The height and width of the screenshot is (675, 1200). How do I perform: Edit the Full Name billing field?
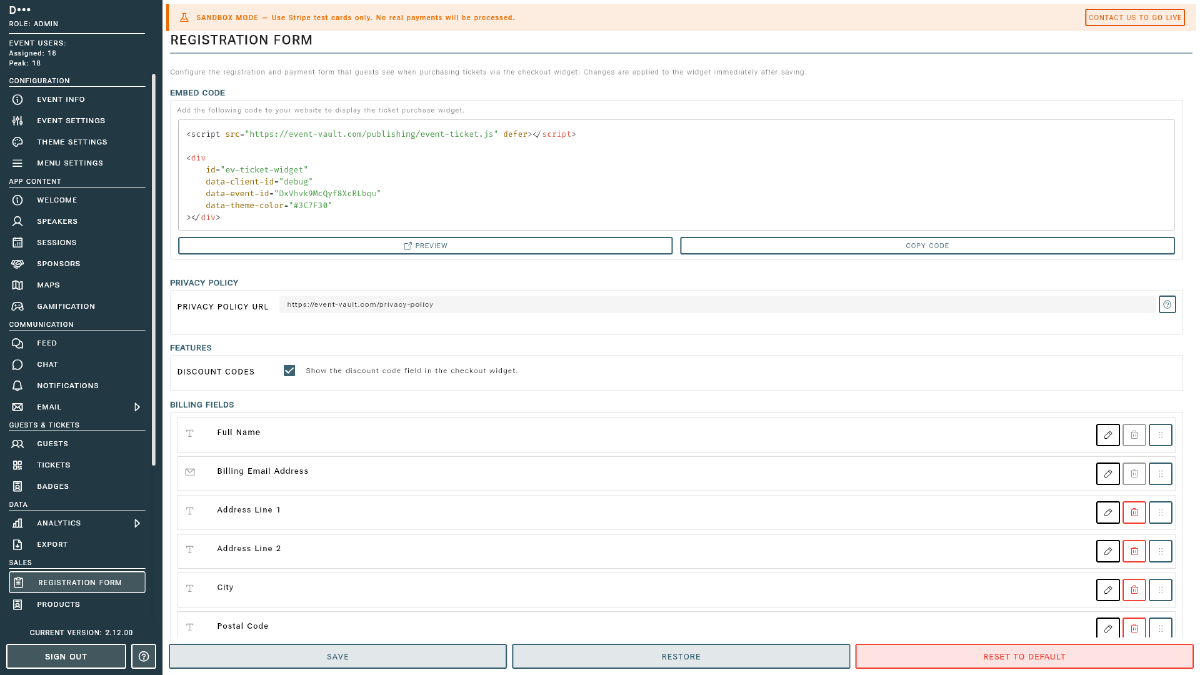coord(1108,435)
